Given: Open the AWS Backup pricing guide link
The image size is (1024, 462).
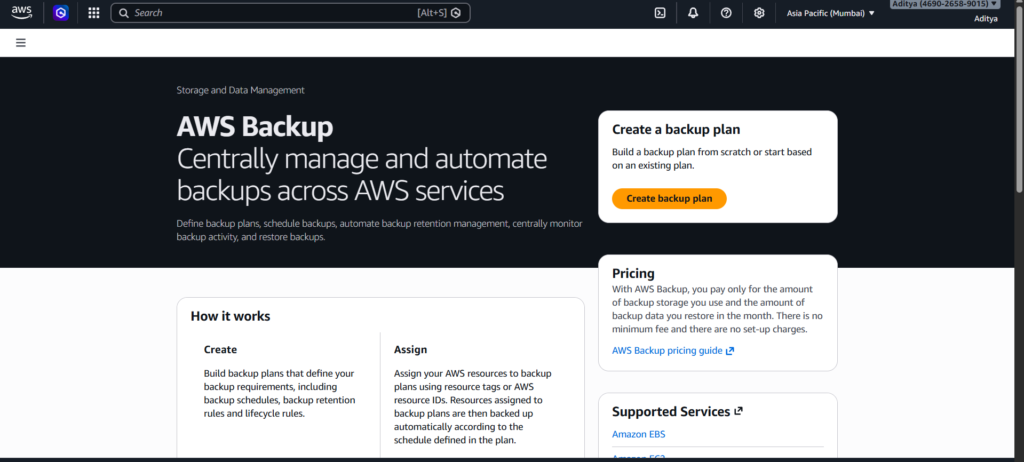Looking at the screenshot, I should point(667,351).
